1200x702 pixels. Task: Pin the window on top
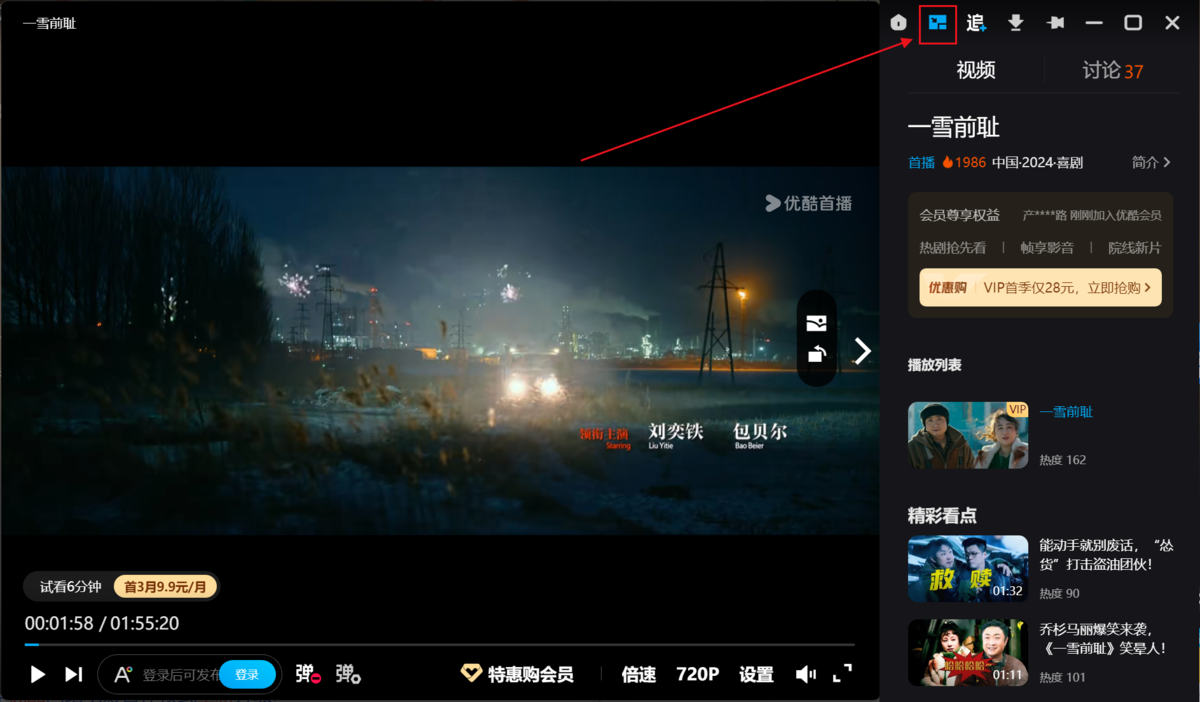point(1055,23)
